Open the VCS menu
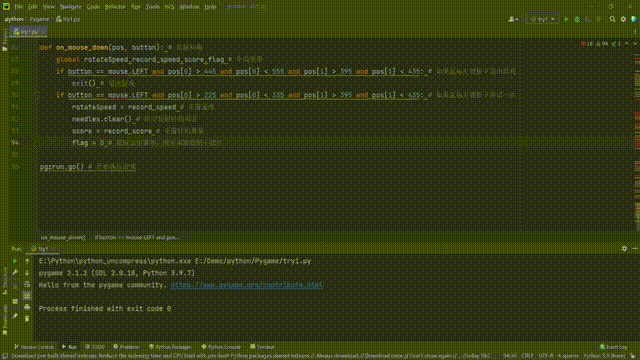This screenshot has width=640, height=360. [169, 7]
